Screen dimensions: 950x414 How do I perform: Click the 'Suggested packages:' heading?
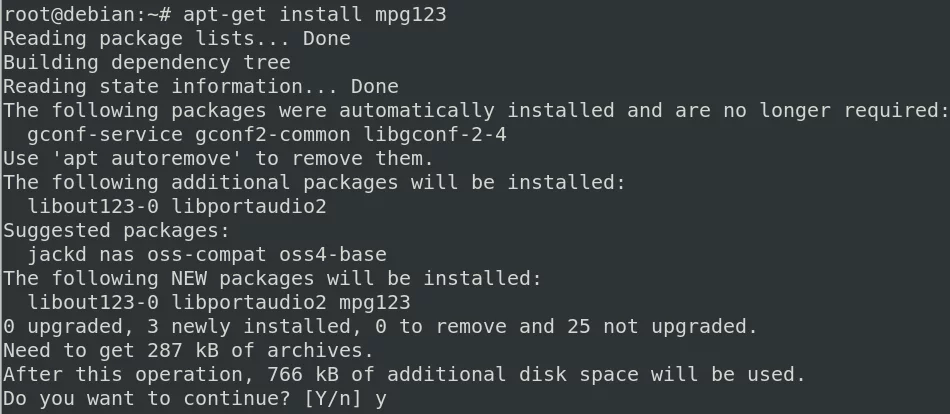(x=117, y=231)
